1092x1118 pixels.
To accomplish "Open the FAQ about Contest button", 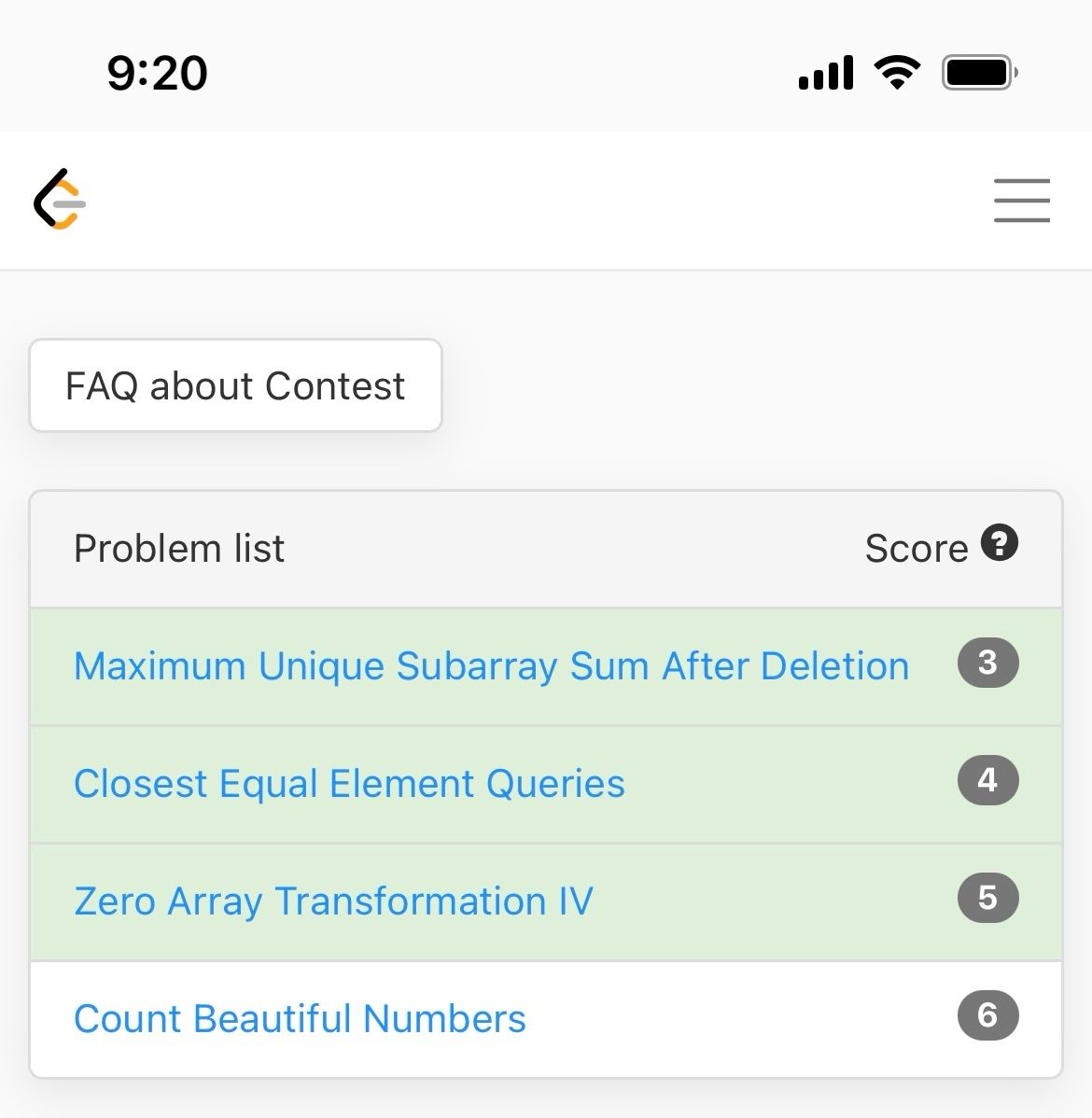I will (x=235, y=385).
